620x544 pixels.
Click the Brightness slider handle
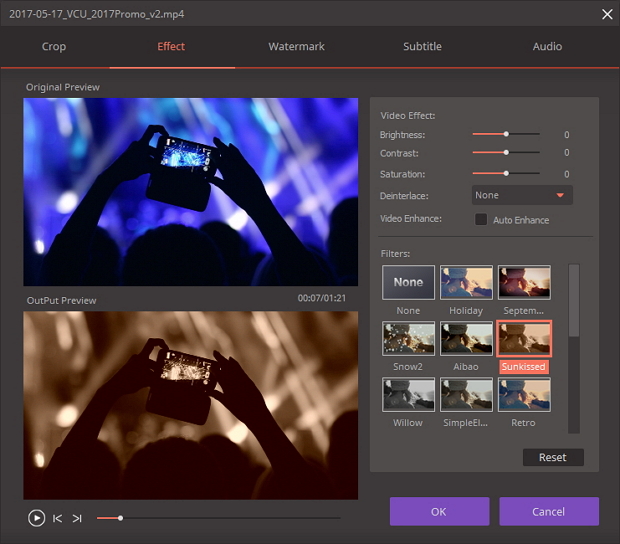(506, 134)
